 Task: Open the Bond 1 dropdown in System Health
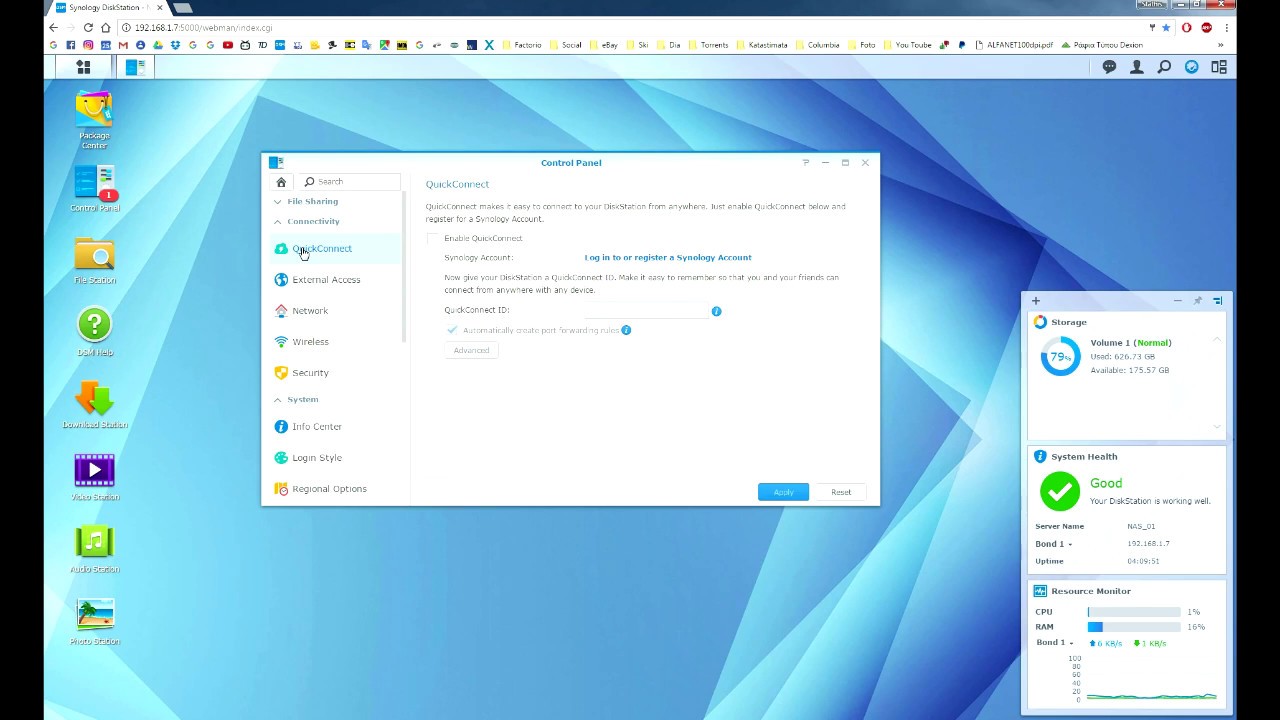pos(1054,544)
